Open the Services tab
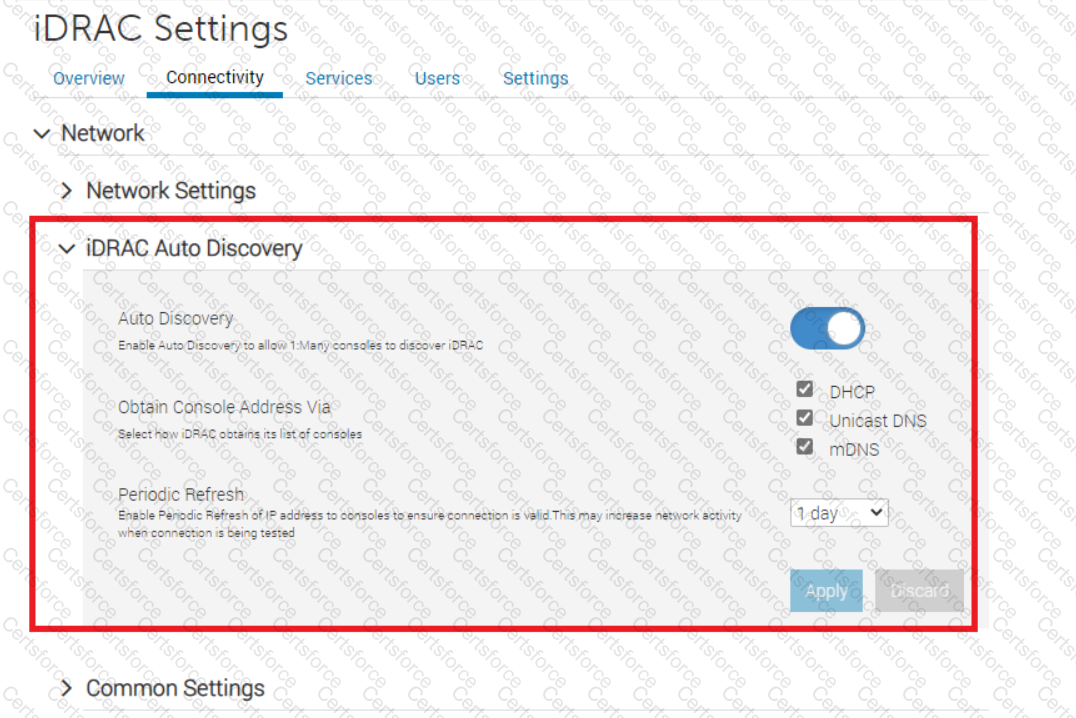Viewport: 1076px width, 718px height. [339, 78]
